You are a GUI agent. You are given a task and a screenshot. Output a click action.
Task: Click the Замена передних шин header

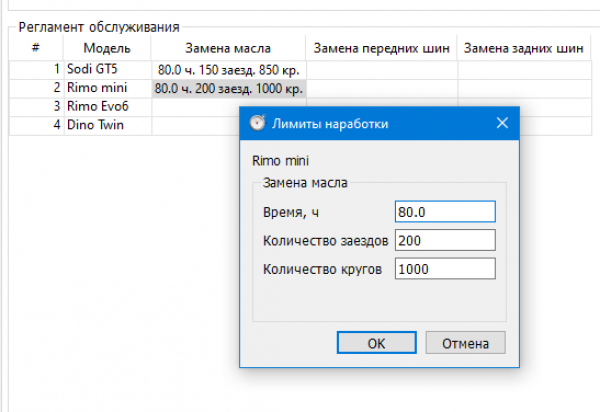382,48
